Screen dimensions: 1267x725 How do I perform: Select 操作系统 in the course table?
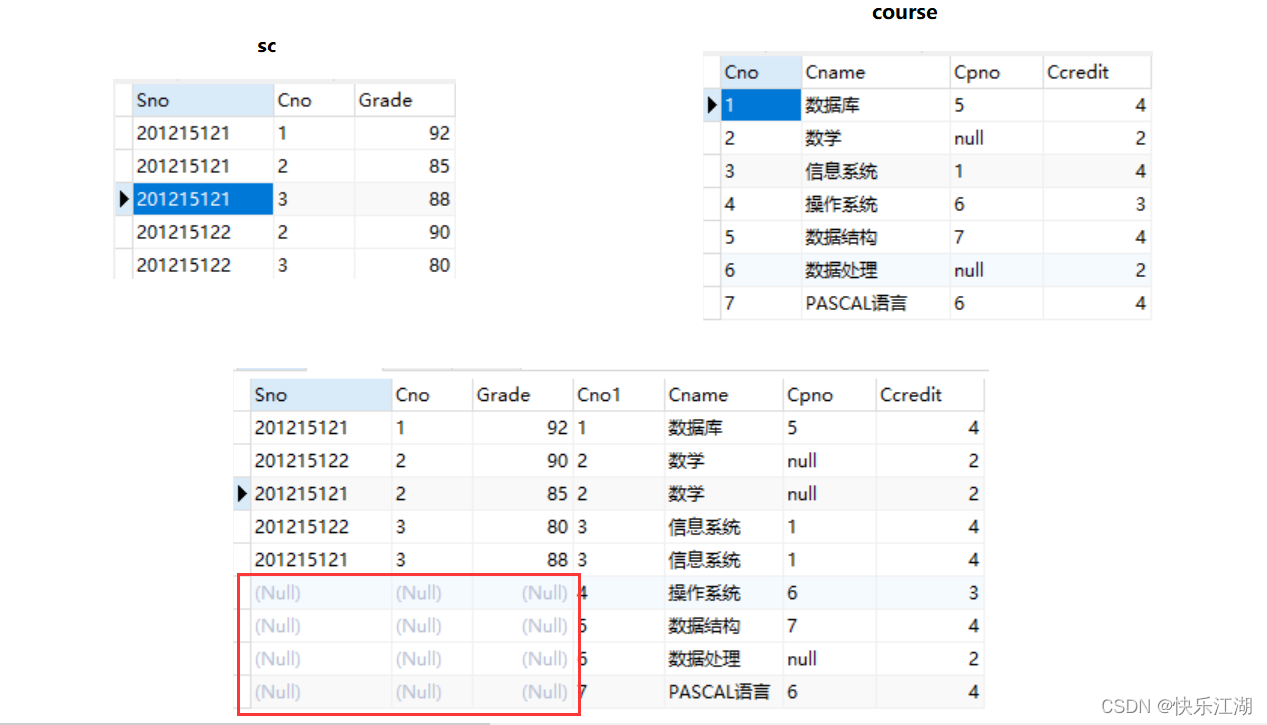pos(876,204)
